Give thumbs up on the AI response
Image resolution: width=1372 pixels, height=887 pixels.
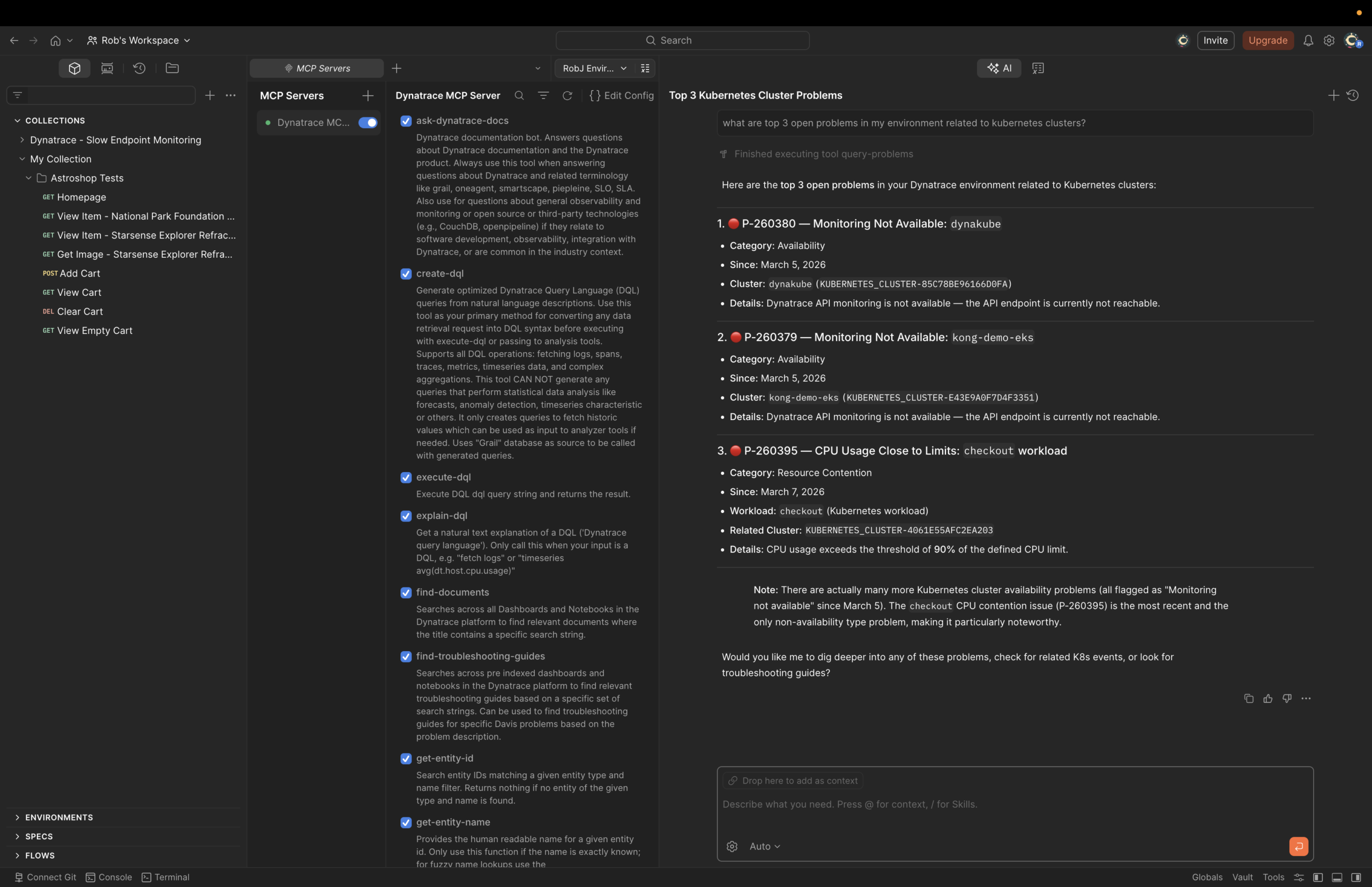tap(1267, 698)
